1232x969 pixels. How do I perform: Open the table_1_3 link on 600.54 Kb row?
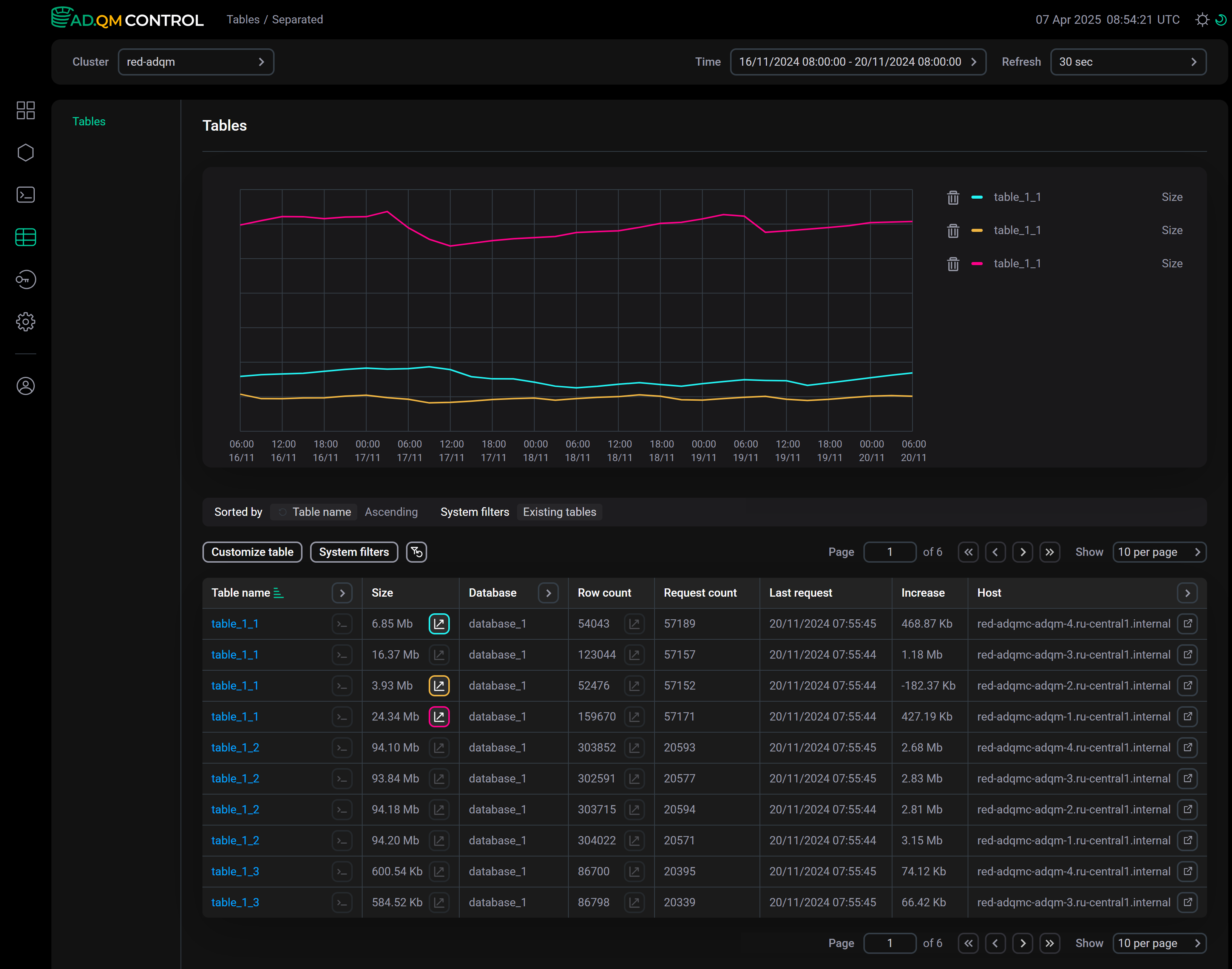tap(235, 872)
